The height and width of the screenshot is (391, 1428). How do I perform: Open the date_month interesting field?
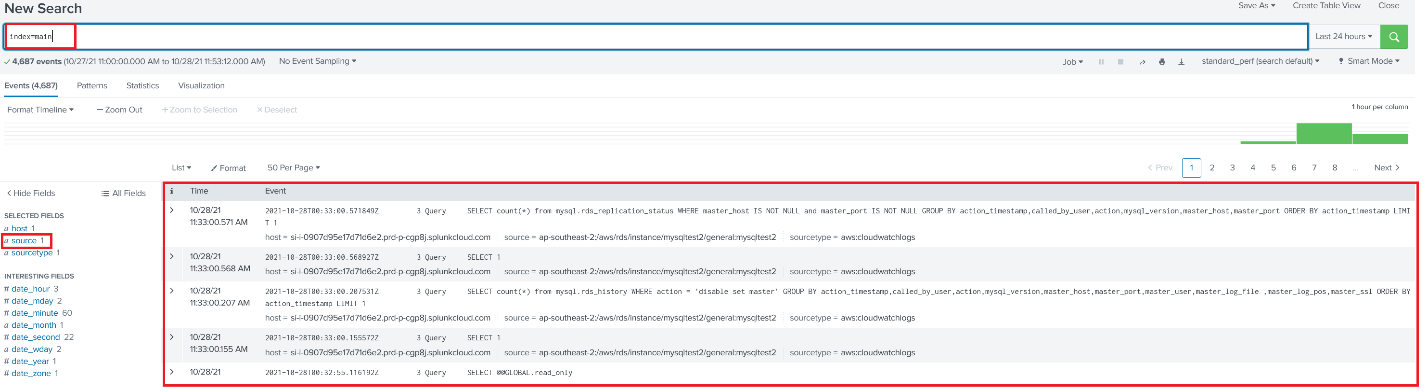pyautogui.click(x=34, y=325)
